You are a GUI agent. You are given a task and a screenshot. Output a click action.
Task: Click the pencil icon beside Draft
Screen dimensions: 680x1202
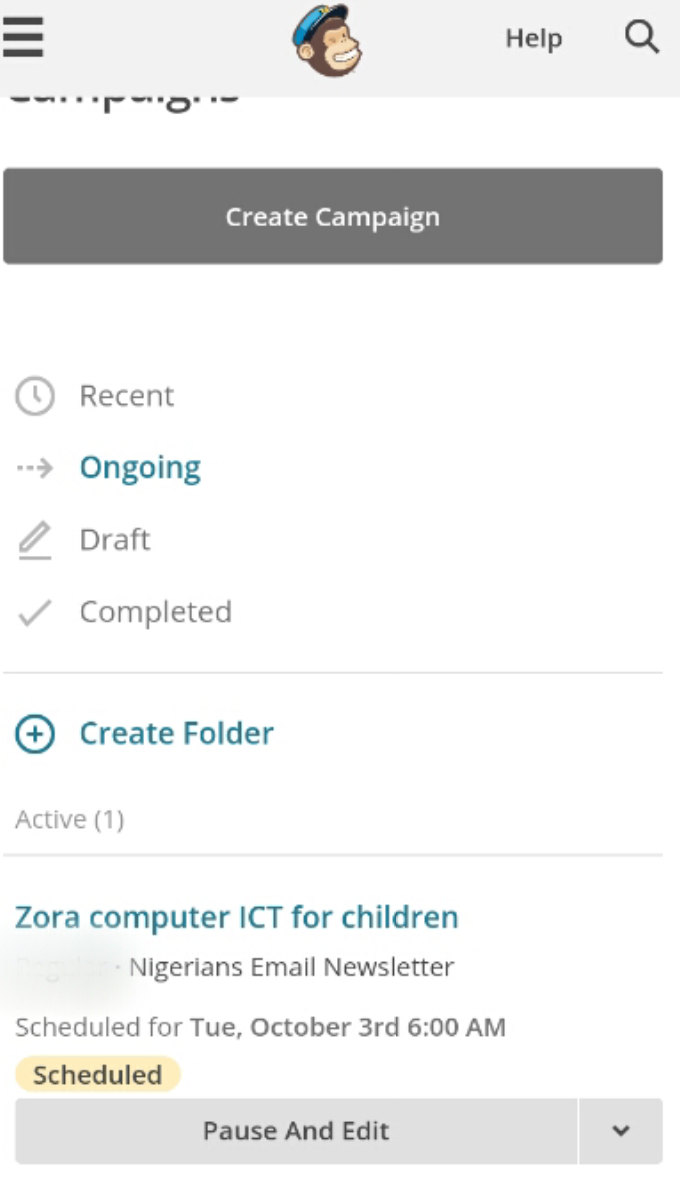pyautogui.click(x=35, y=540)
